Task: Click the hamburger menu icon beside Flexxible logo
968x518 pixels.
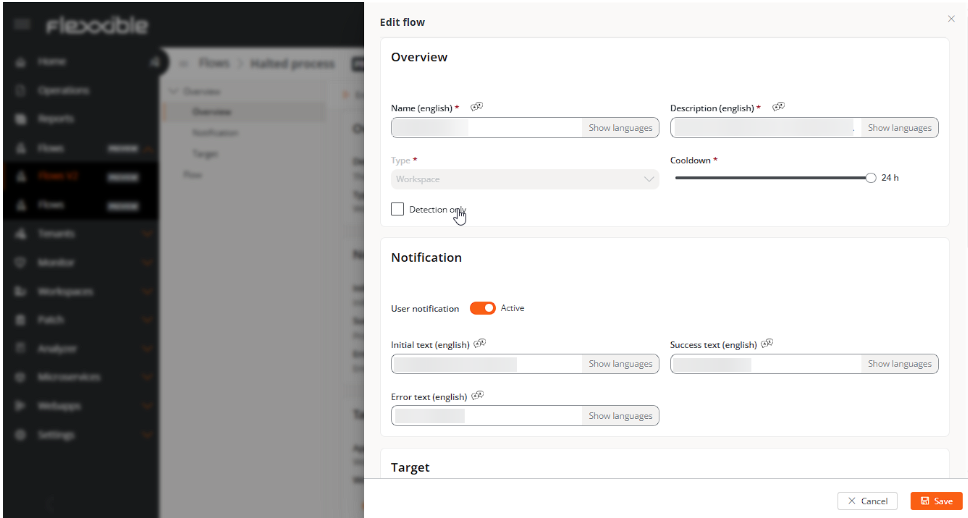Action: coord(22,25)
